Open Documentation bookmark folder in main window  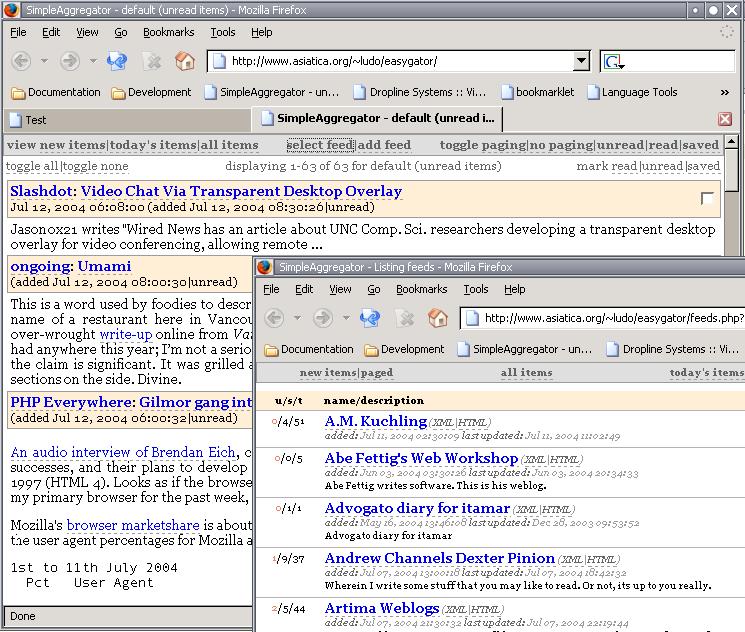[56, 92]
